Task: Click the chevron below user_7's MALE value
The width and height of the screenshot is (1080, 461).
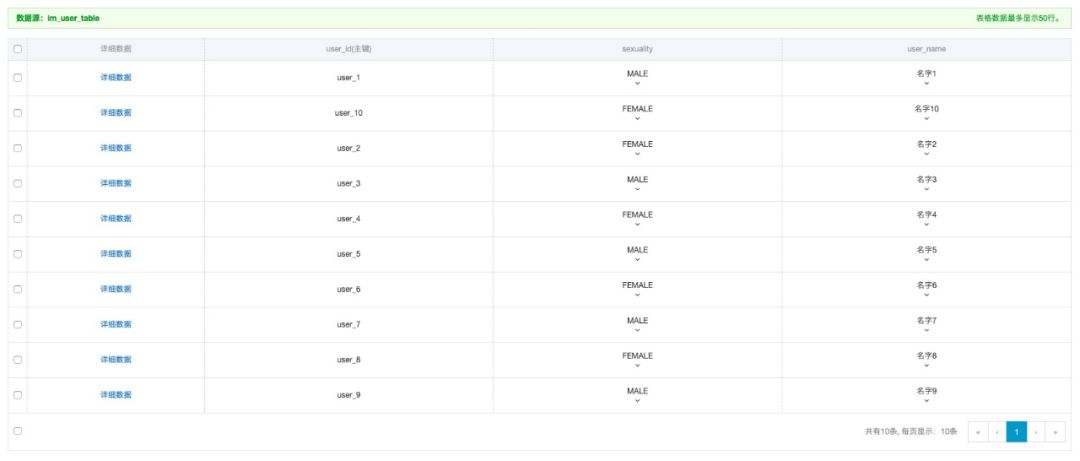Action: (637, 331)
